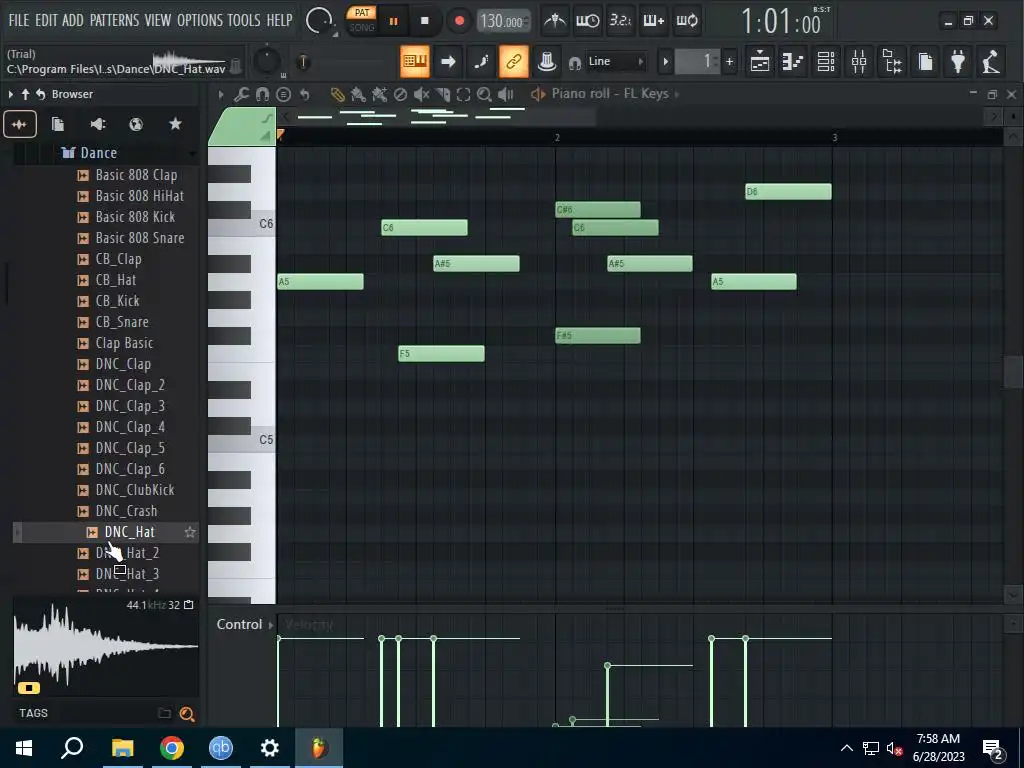Image resolution: width=1024 pixels, height=768 pixels.
Task: Open the plugin picker plug icon
Action: 958,62
